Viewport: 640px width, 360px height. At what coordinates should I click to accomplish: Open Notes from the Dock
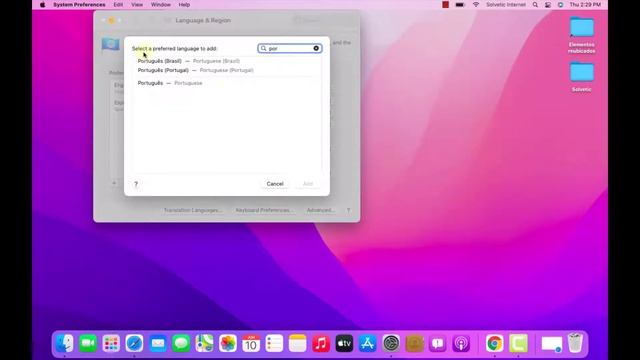point(298,343)
